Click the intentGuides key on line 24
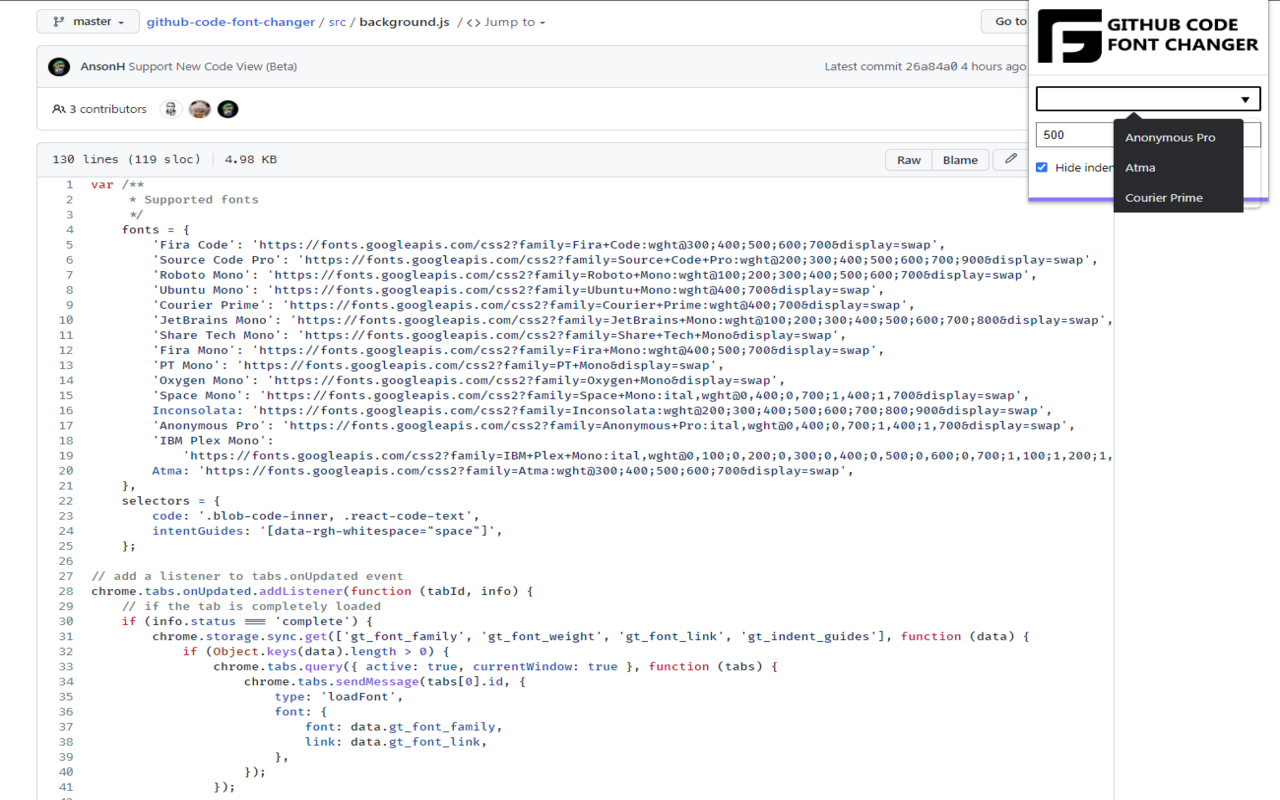 click(198, 531)
